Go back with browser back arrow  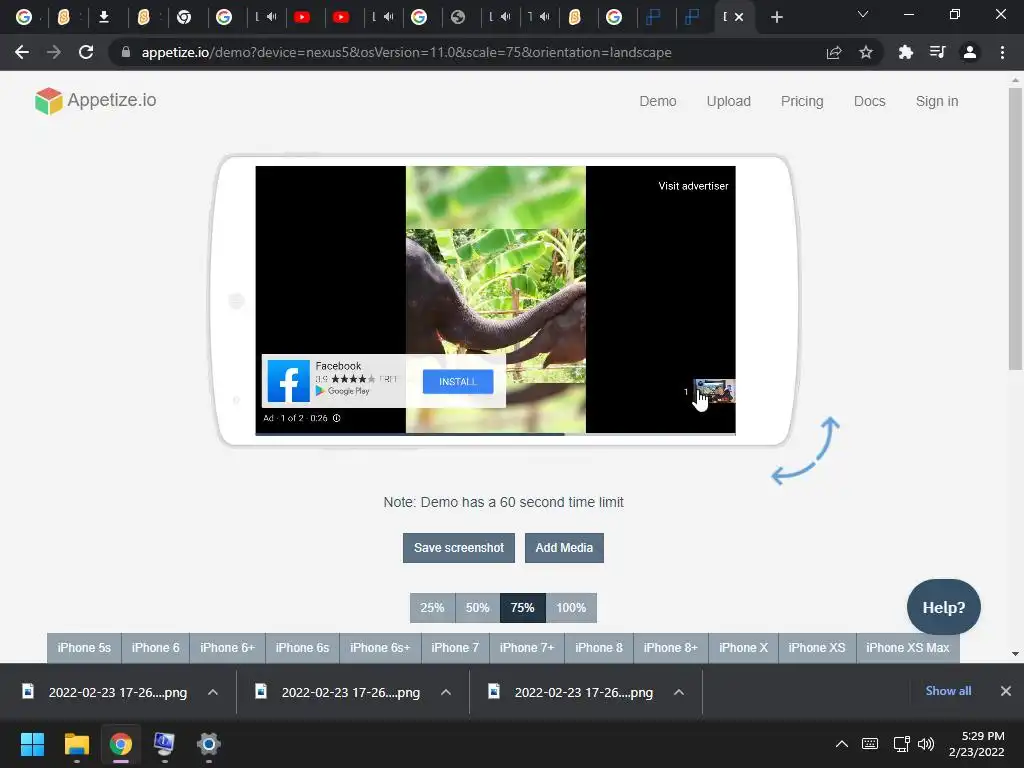click(22, 52)
